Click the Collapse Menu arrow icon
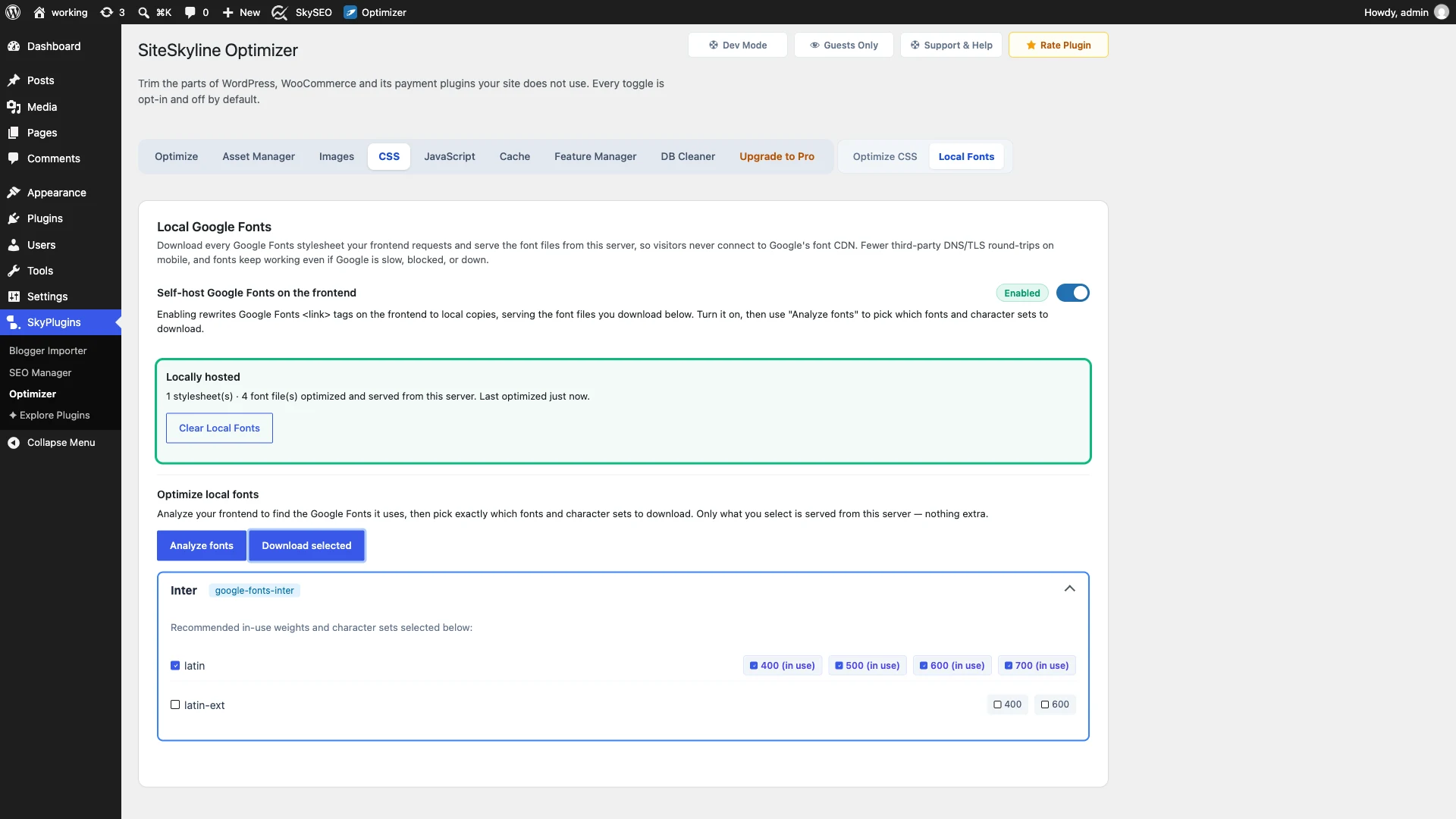Image resolution: width=1456 pixels, height=819 pixels. point(14,443)
